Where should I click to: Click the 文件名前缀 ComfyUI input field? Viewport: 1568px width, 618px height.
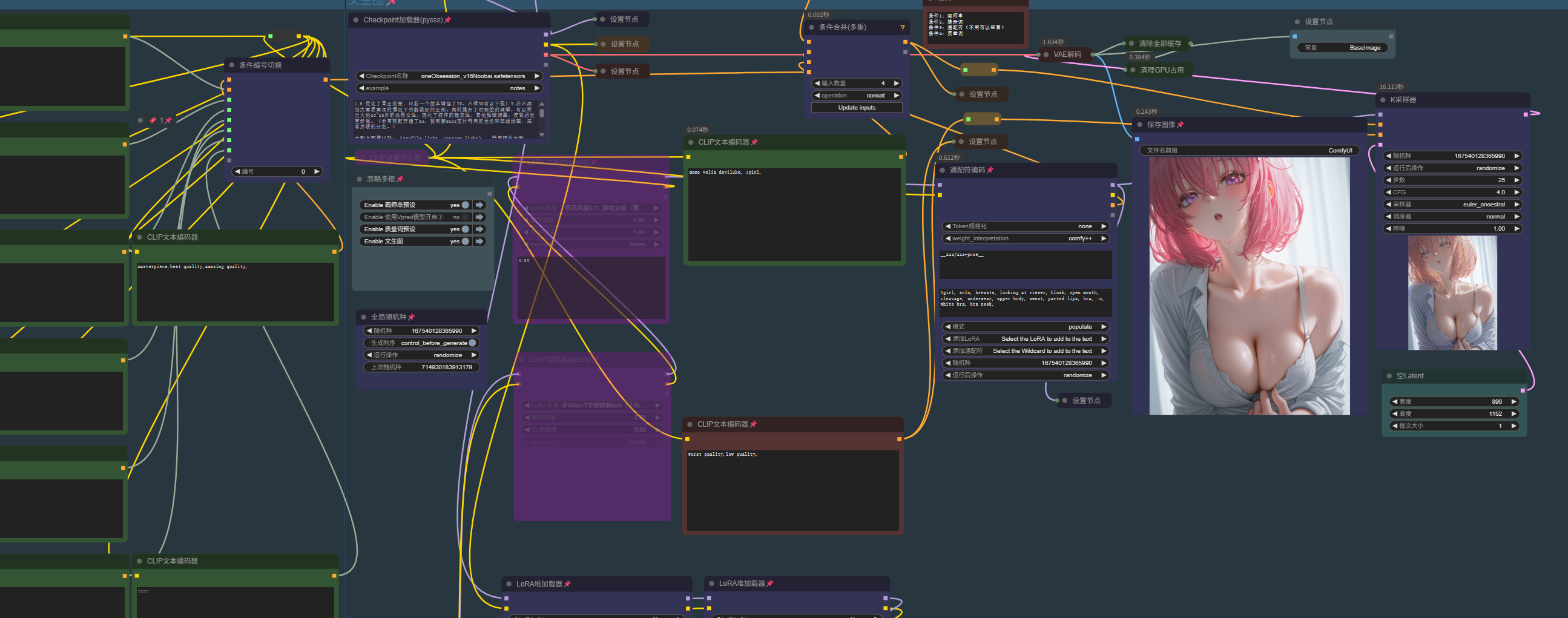1248,150
